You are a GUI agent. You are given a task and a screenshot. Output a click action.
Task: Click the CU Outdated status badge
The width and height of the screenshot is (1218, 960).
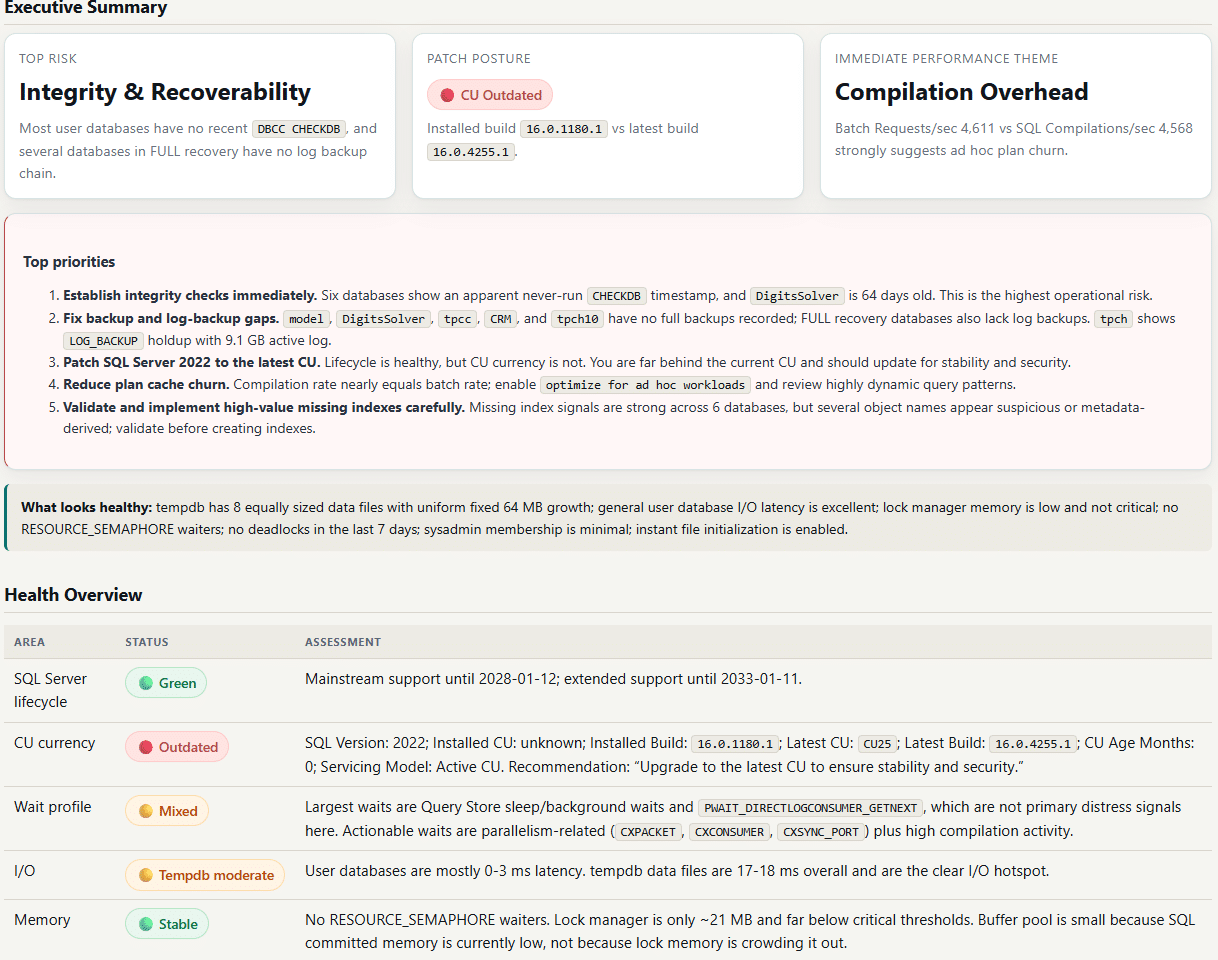click(490, 95)
